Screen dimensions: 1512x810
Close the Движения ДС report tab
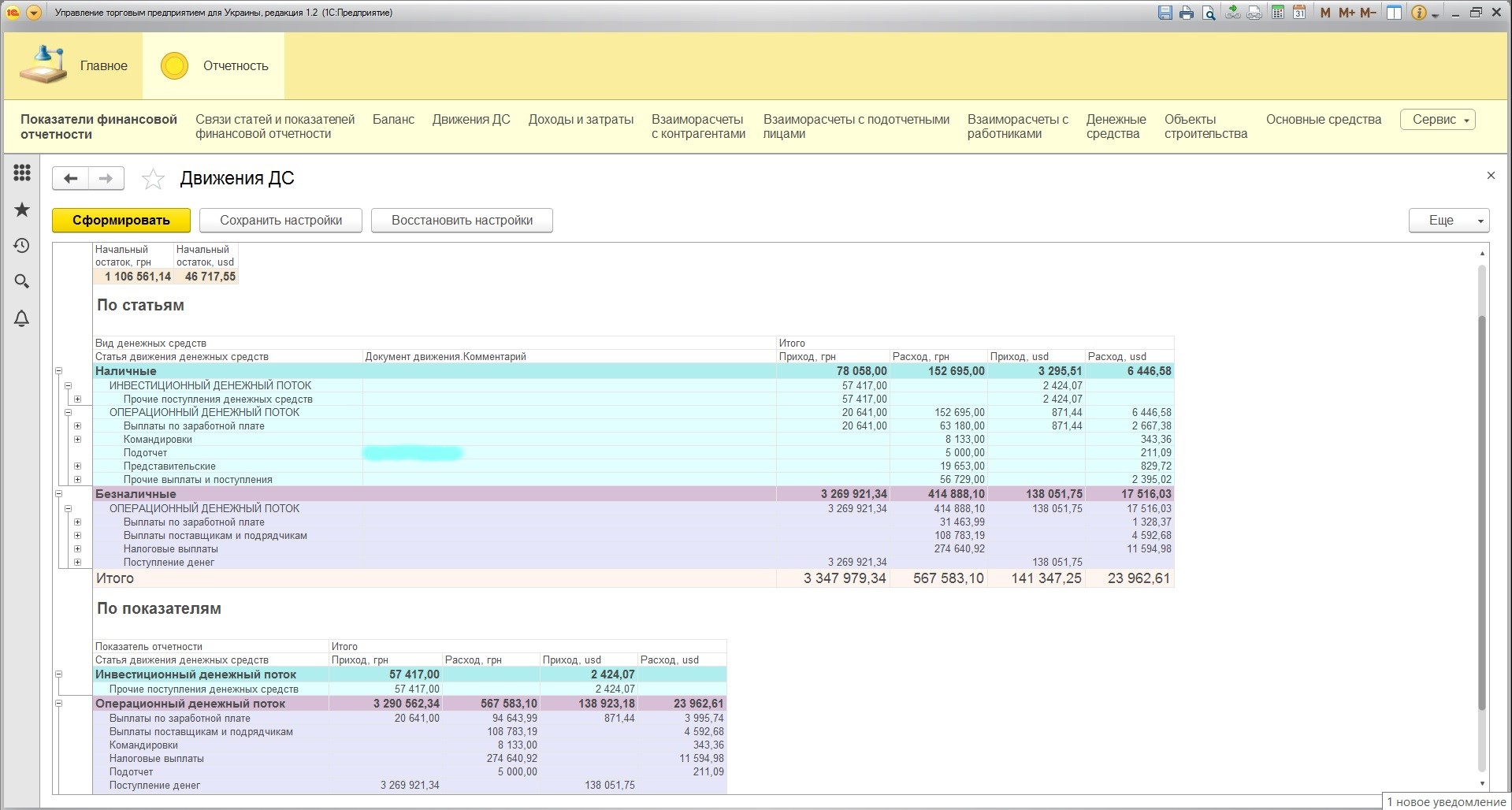pyautogui.click(x=1491, y=176)
